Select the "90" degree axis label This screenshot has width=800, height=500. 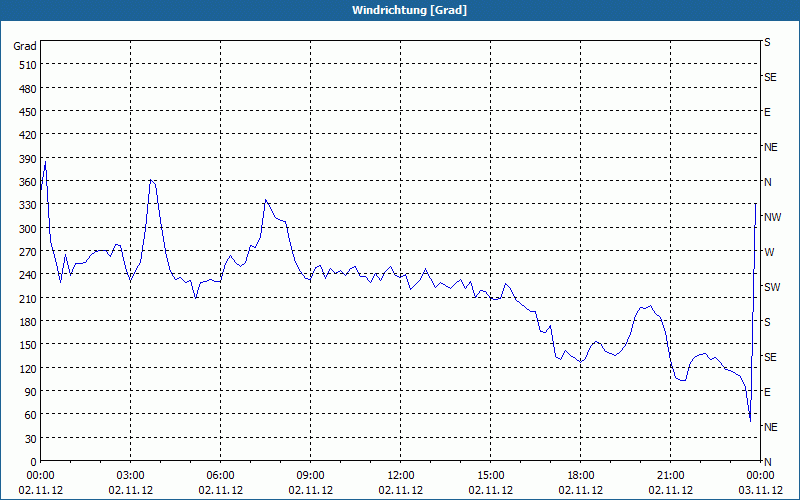[31, 392]
